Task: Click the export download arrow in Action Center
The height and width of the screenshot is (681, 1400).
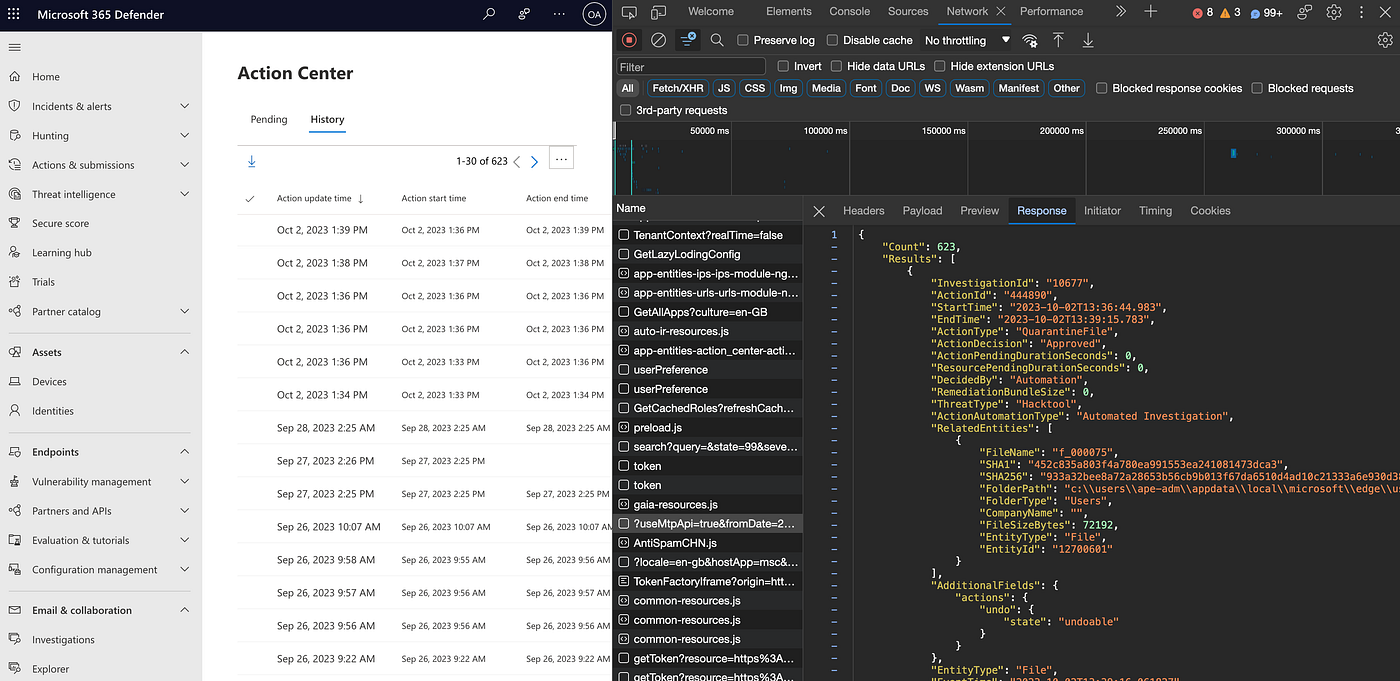Action: point(251,161)
